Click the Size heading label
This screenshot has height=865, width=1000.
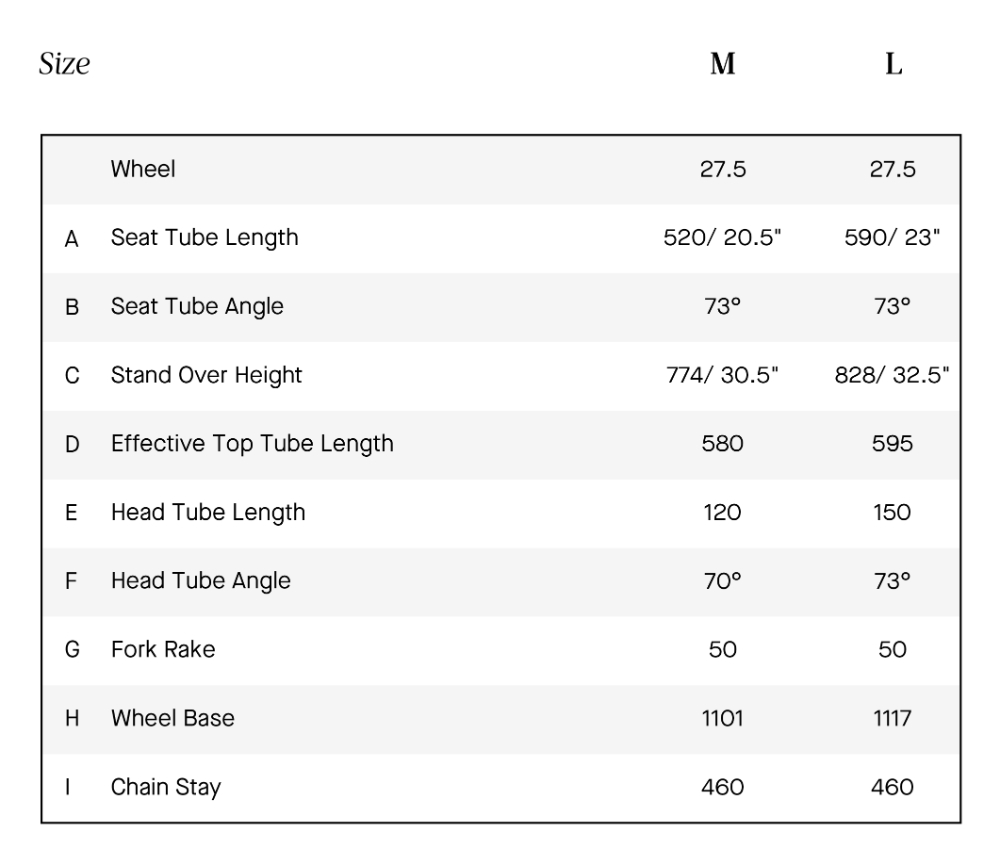point(64,65)
